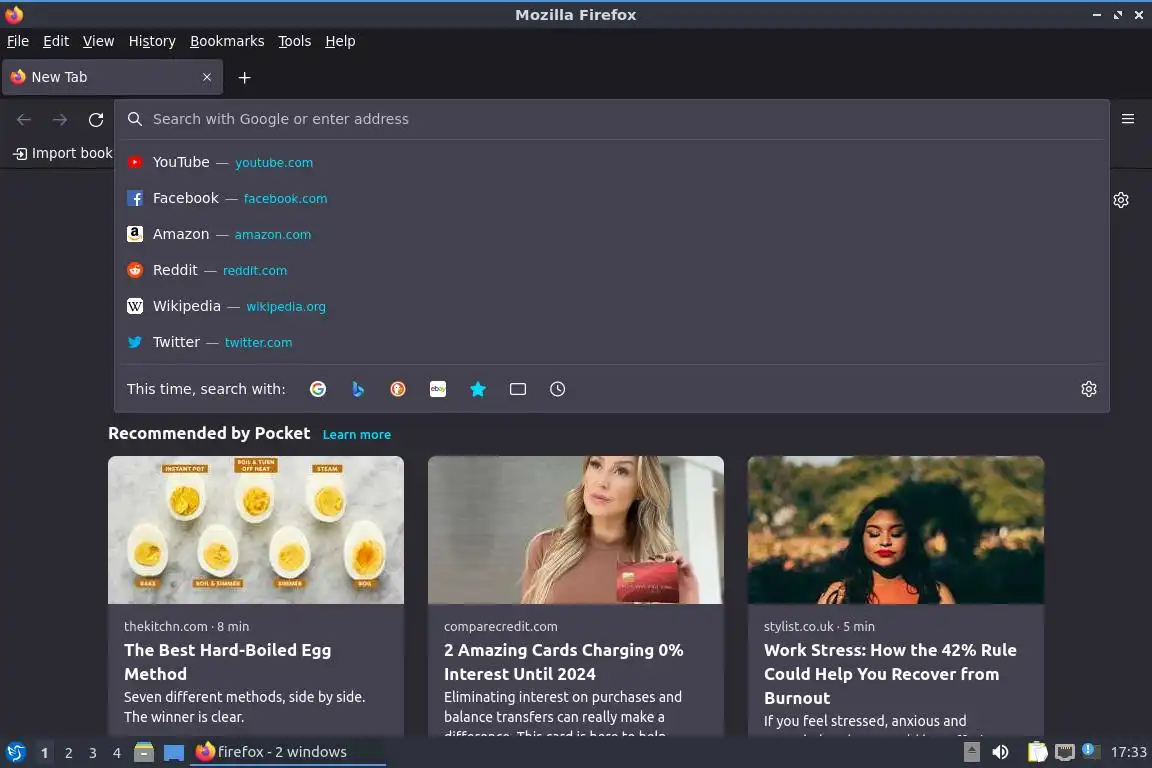The image size is (1152, 768).
Task: Focus the search or address field
Action: (611, 119)
